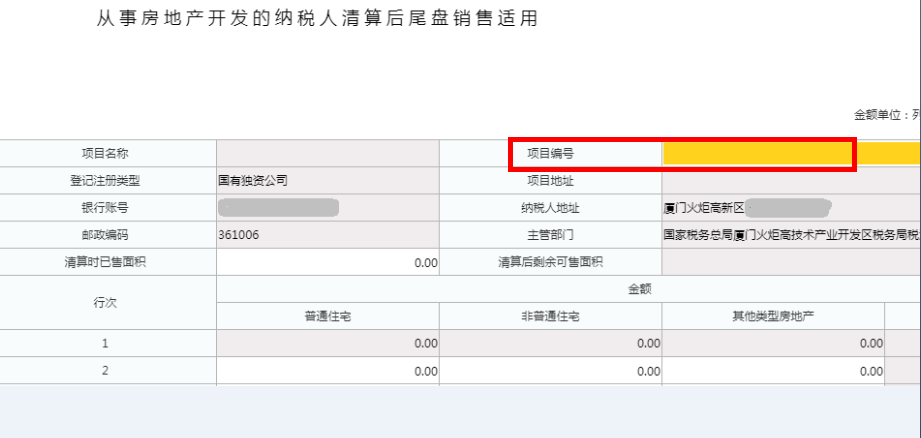Click row 2 普通住宅 amount cell
Screen dimensions: 921x438
[328, 371]
